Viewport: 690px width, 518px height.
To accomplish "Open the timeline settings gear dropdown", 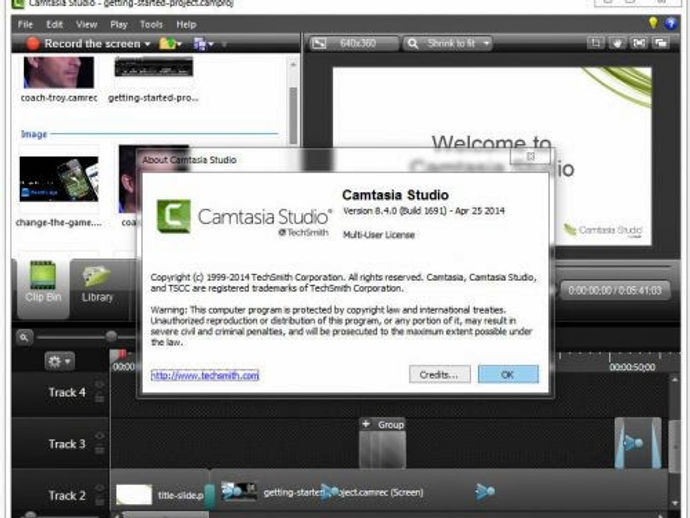I will click(59, 361).
